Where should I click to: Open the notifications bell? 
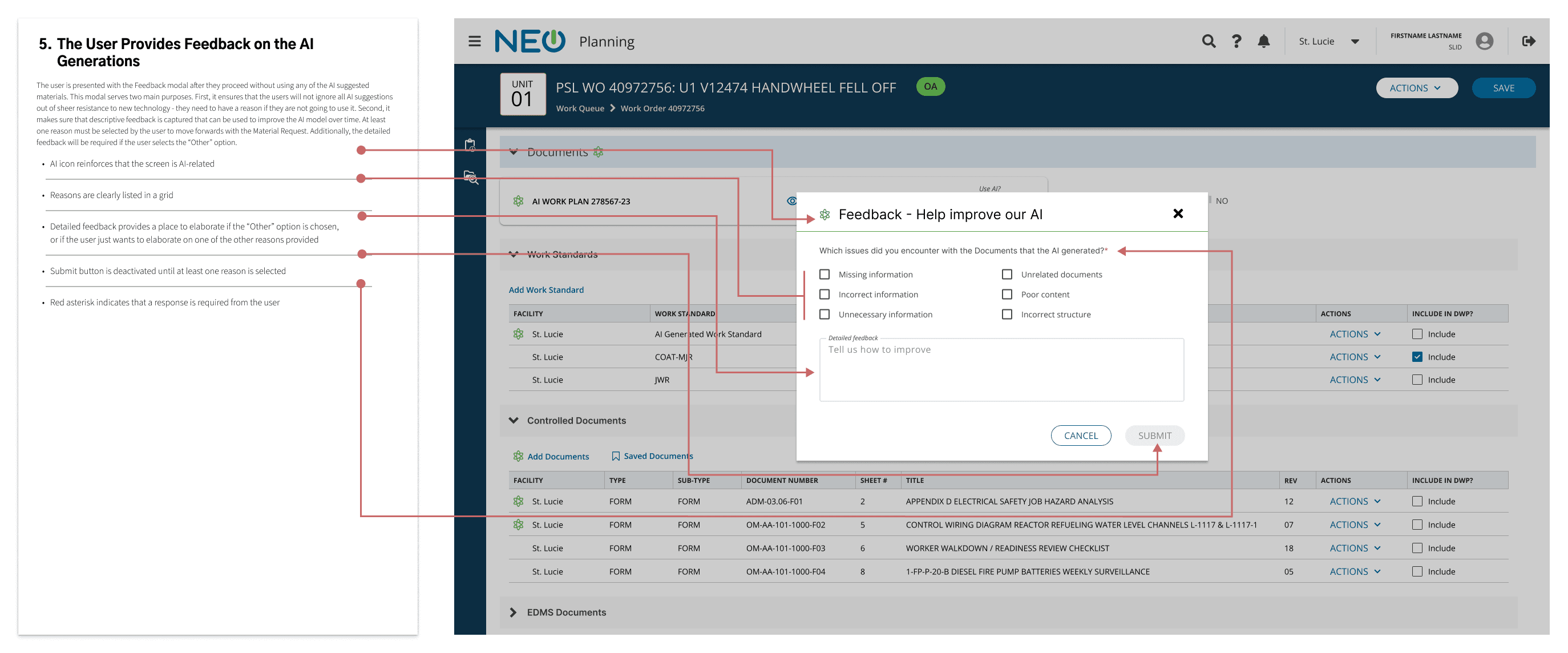coord(1264,42)
